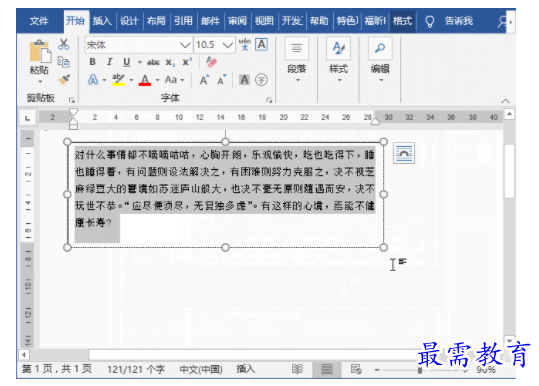Image resolution: width=539 pixels, height=386 pixels.
Task: Apply strikethrough abc formatting
Action: 153,62
